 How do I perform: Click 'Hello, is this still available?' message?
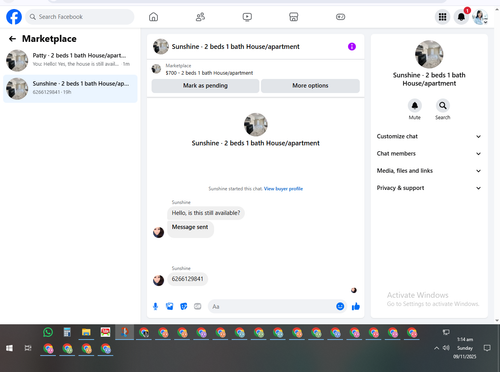pyautogui.click(x=206, y=213)
